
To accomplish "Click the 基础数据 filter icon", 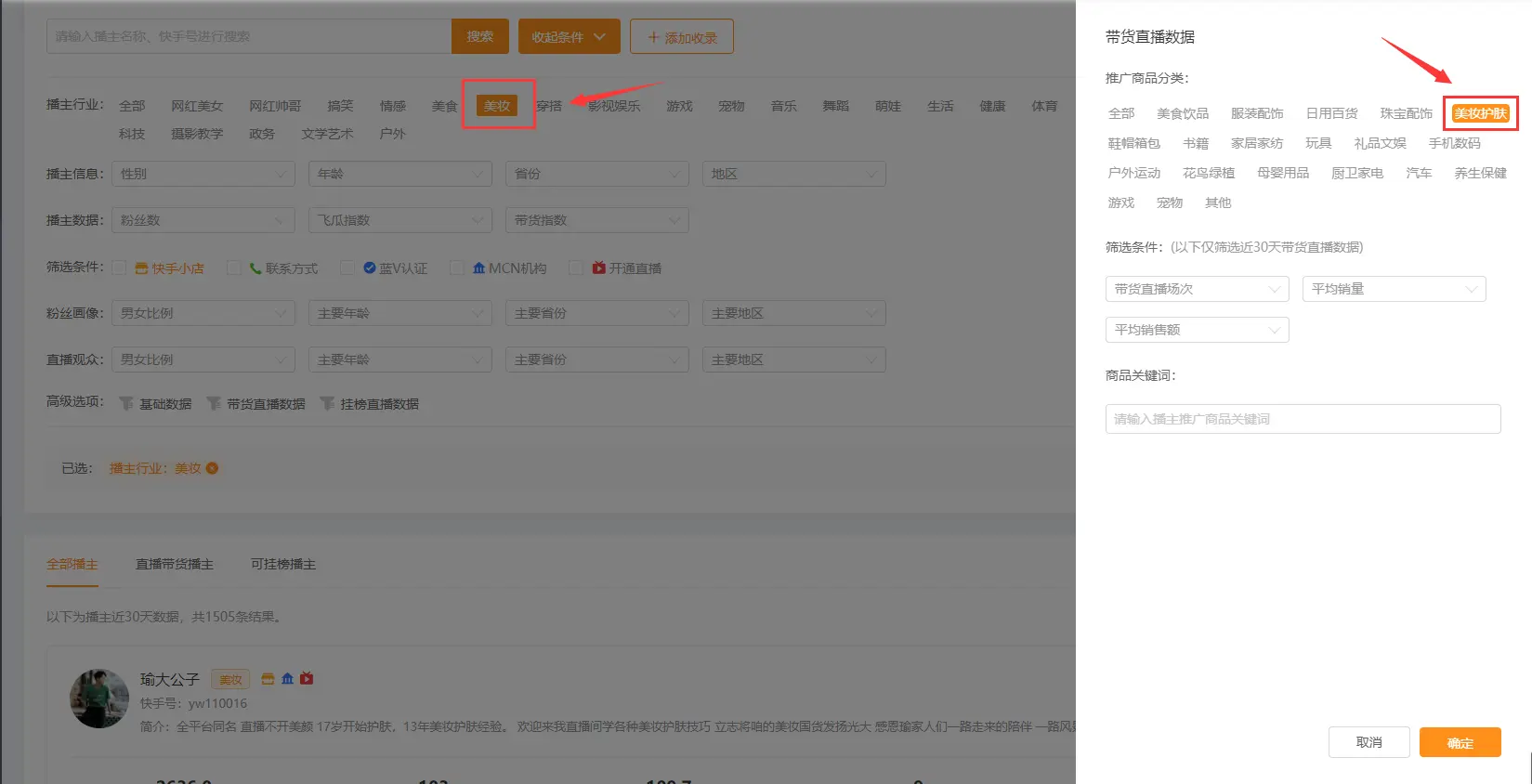I will (x=126, y=404).
